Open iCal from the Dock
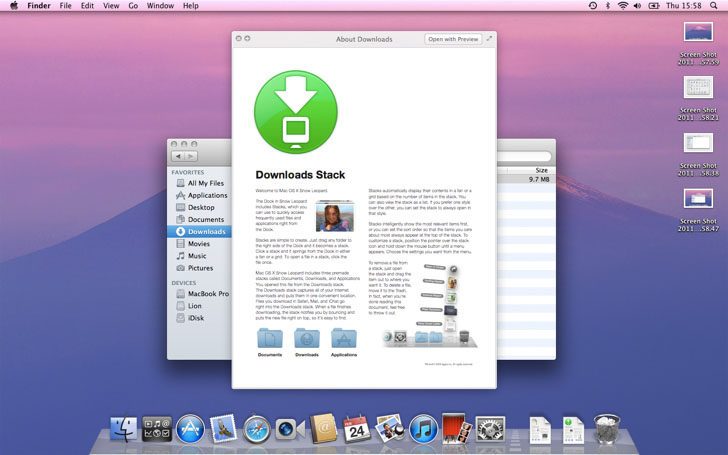The width and height of the screenshot is (728, 455). 357,428
